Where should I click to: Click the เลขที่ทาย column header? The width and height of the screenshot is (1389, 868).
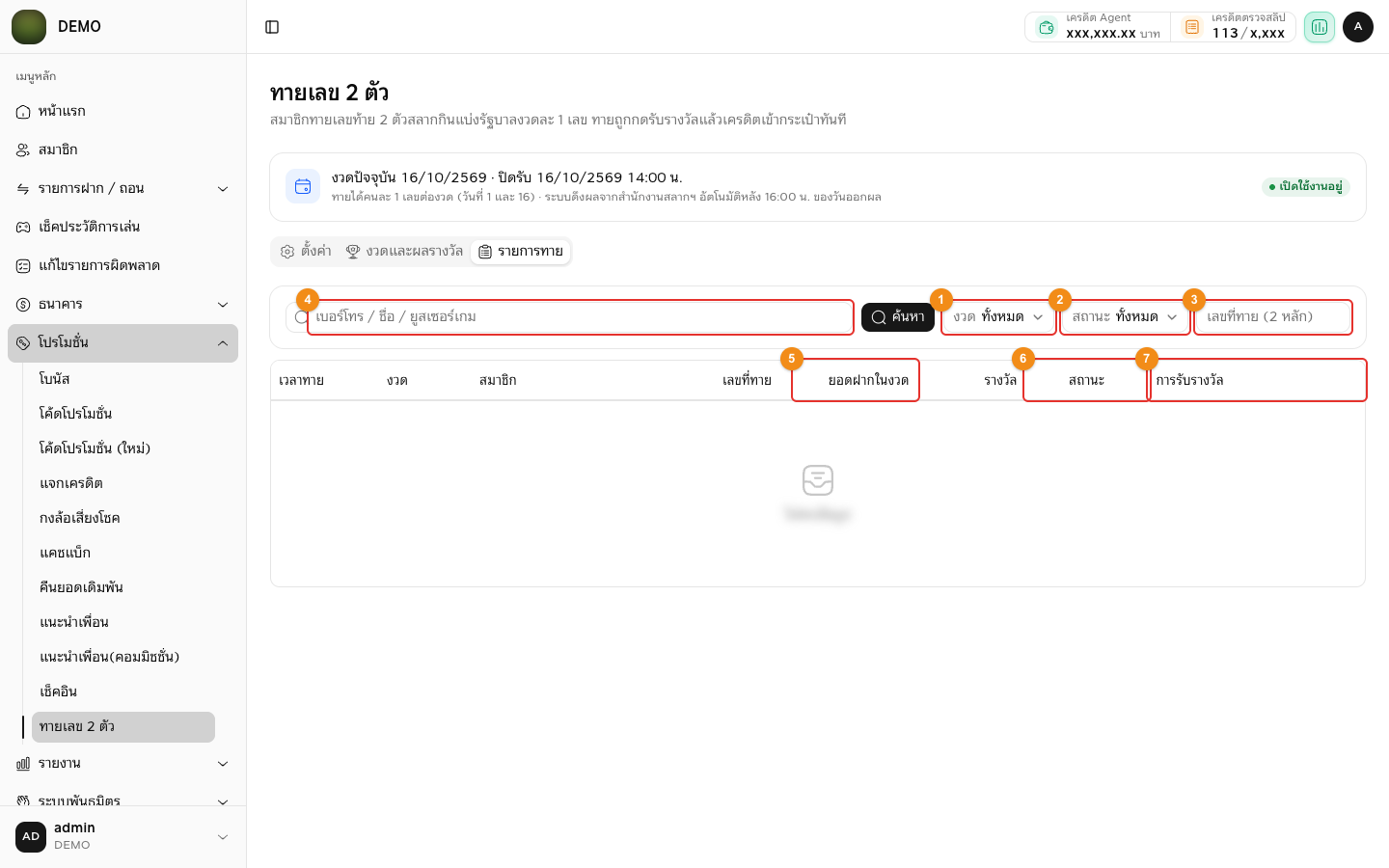point(747,381)
